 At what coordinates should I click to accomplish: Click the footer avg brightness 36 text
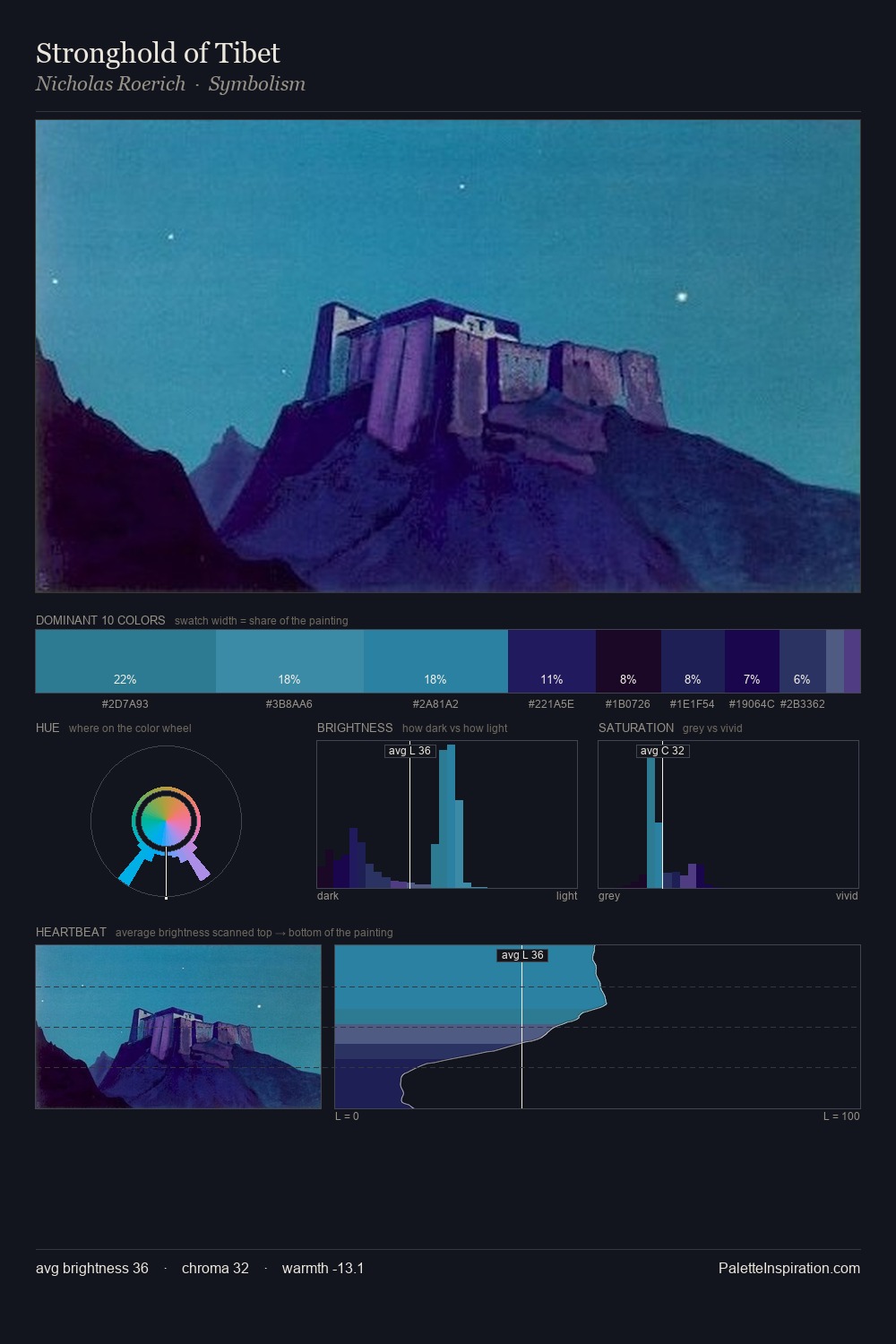click(92, 1269)
